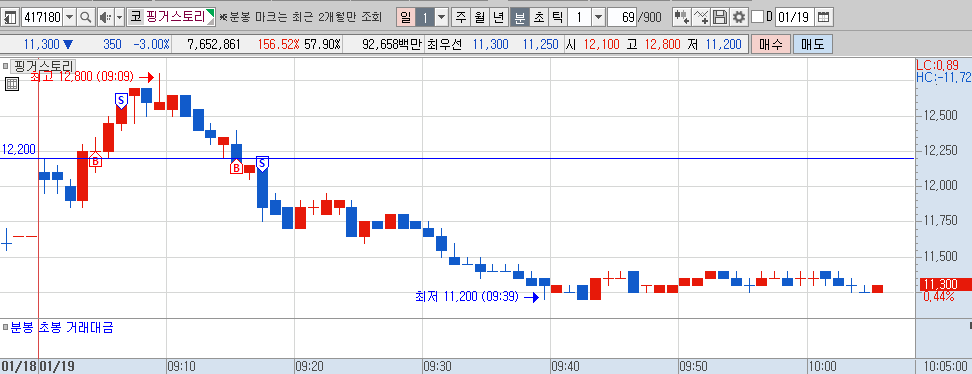The image size is (972, 374).
Task: Click the candlestick chart add icon
Action: pyautogui.click(x=682, y=17)
